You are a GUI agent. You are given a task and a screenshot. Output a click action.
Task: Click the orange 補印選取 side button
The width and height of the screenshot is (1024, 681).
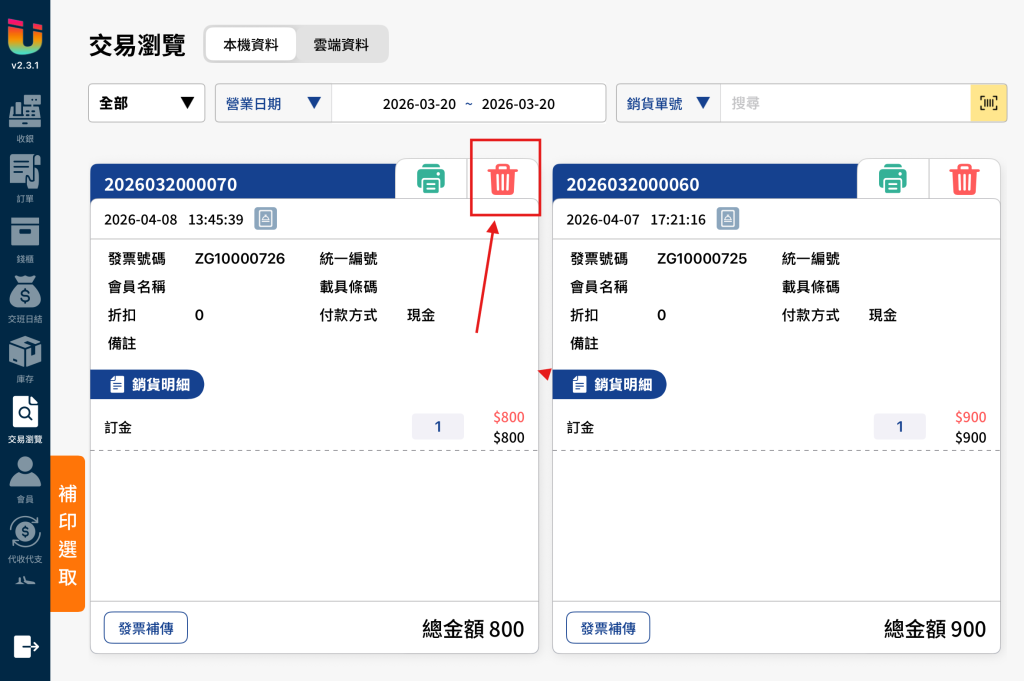pyautogui.click(x=68, y=533)
